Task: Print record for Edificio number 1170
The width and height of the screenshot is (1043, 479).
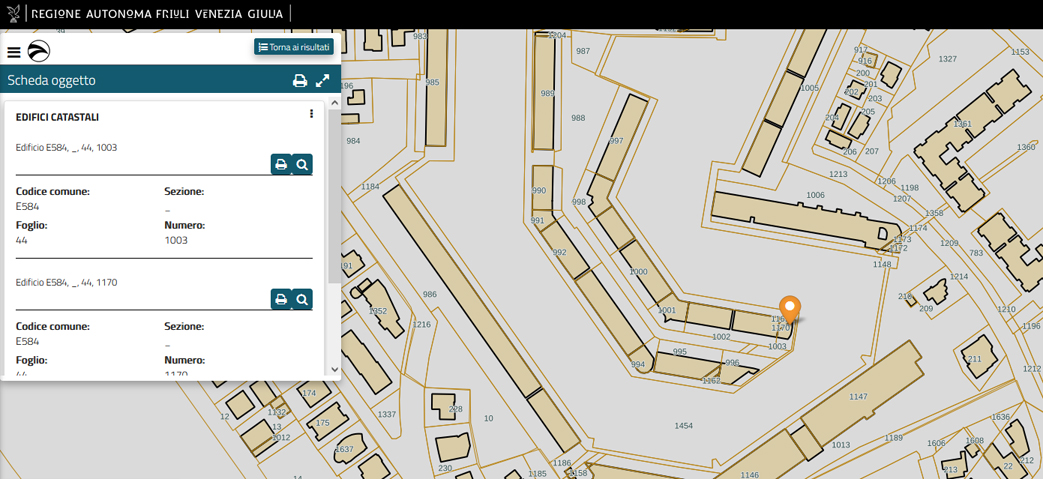Action: [x=281, y=299]
